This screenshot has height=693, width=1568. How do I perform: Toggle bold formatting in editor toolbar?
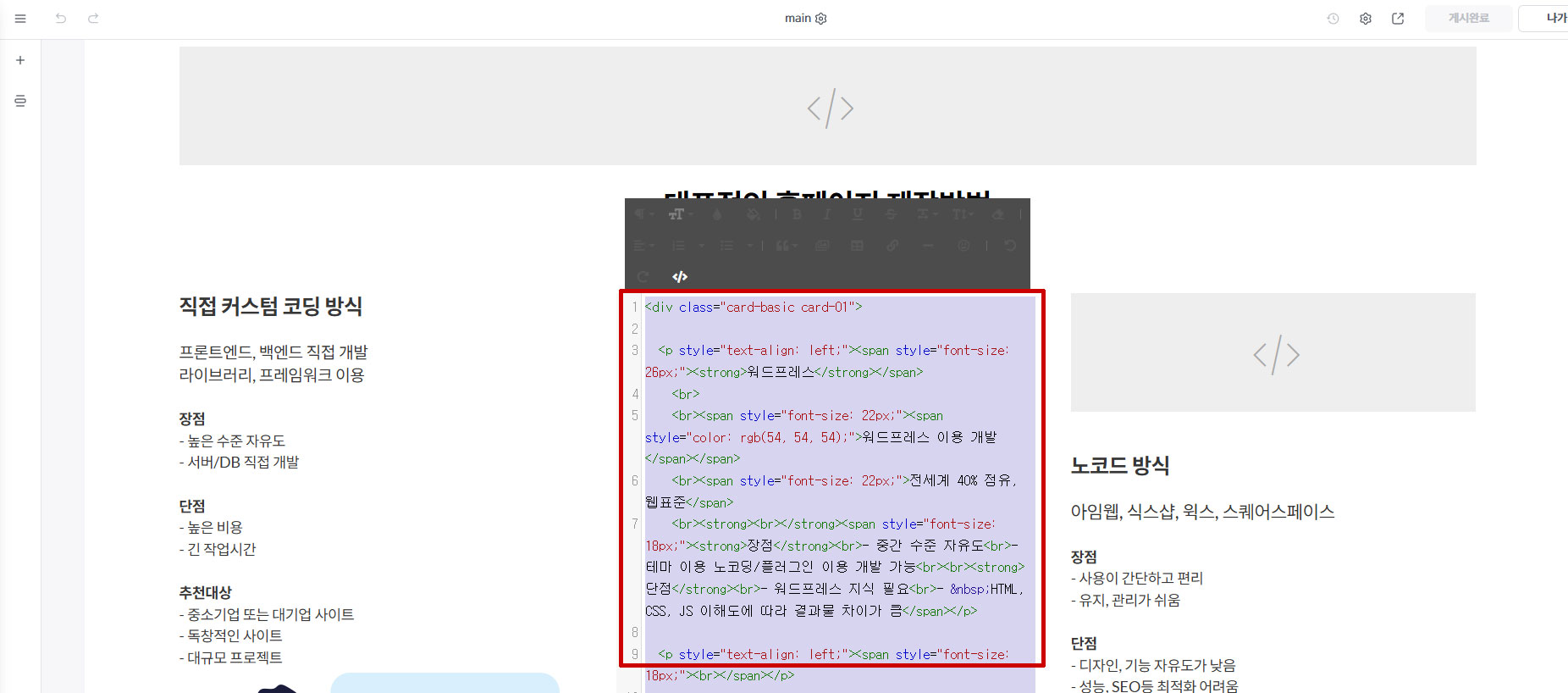click(x=797, y=214)
